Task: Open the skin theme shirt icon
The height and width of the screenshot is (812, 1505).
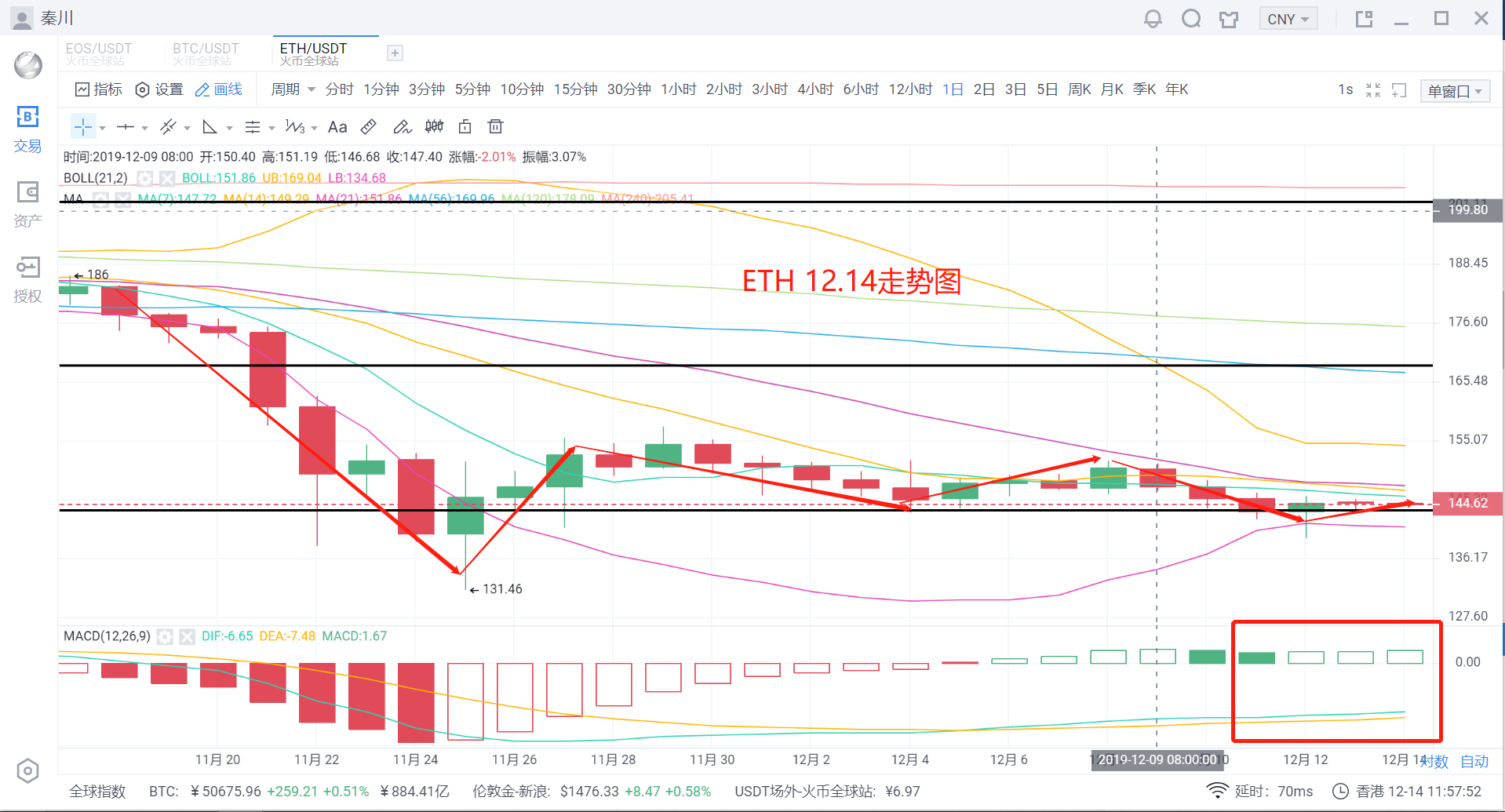Action: point(1229,19)
